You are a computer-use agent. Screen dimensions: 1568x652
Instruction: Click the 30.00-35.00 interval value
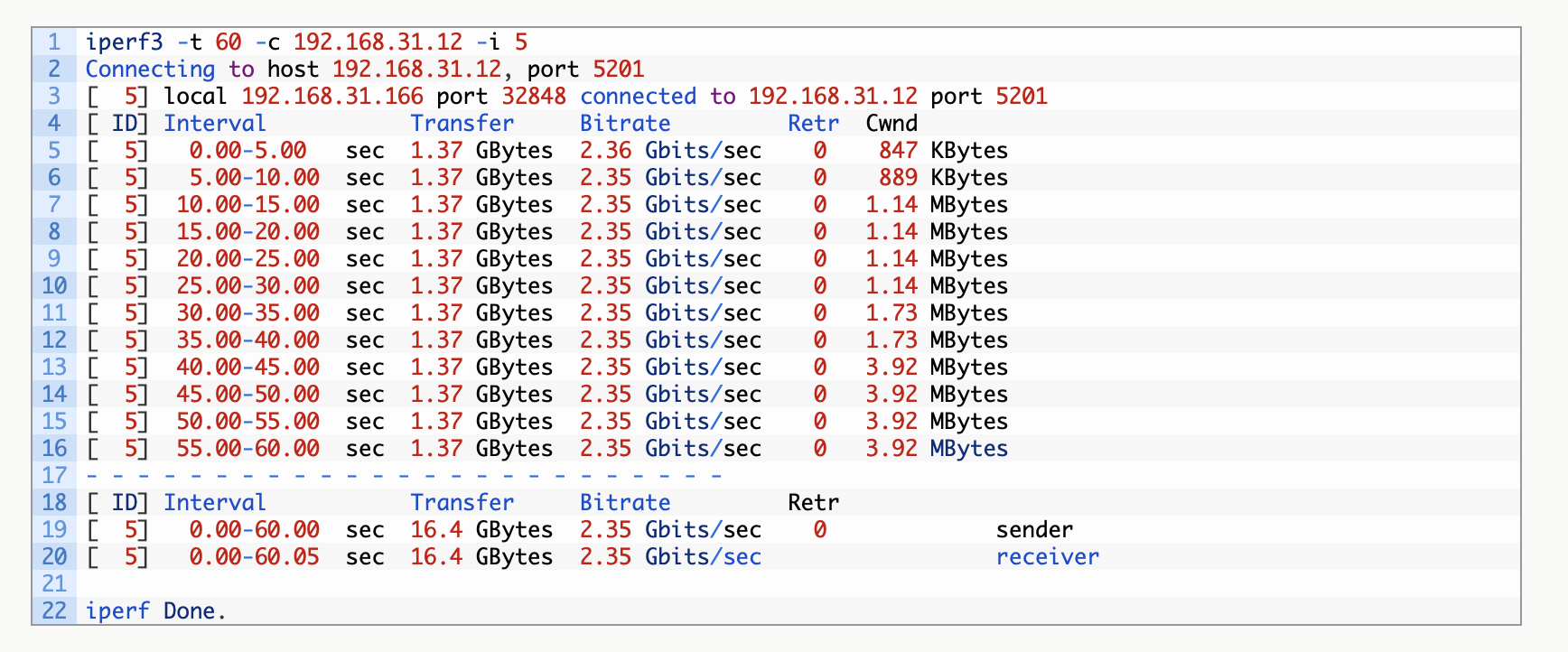tap(247, 313)
